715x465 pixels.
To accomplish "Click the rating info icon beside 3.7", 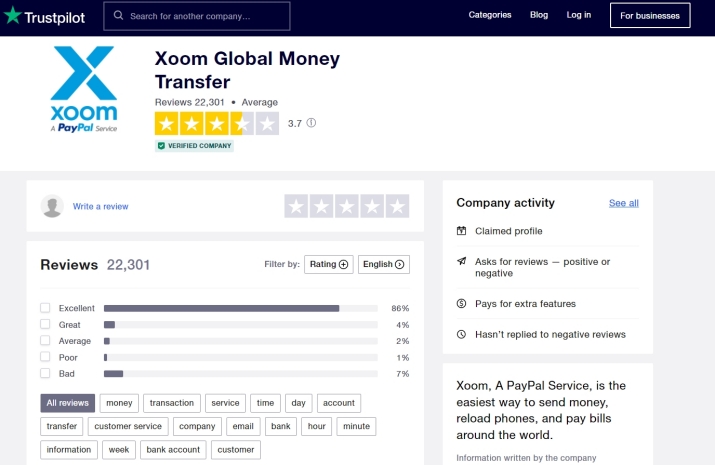I will point(311,123).
